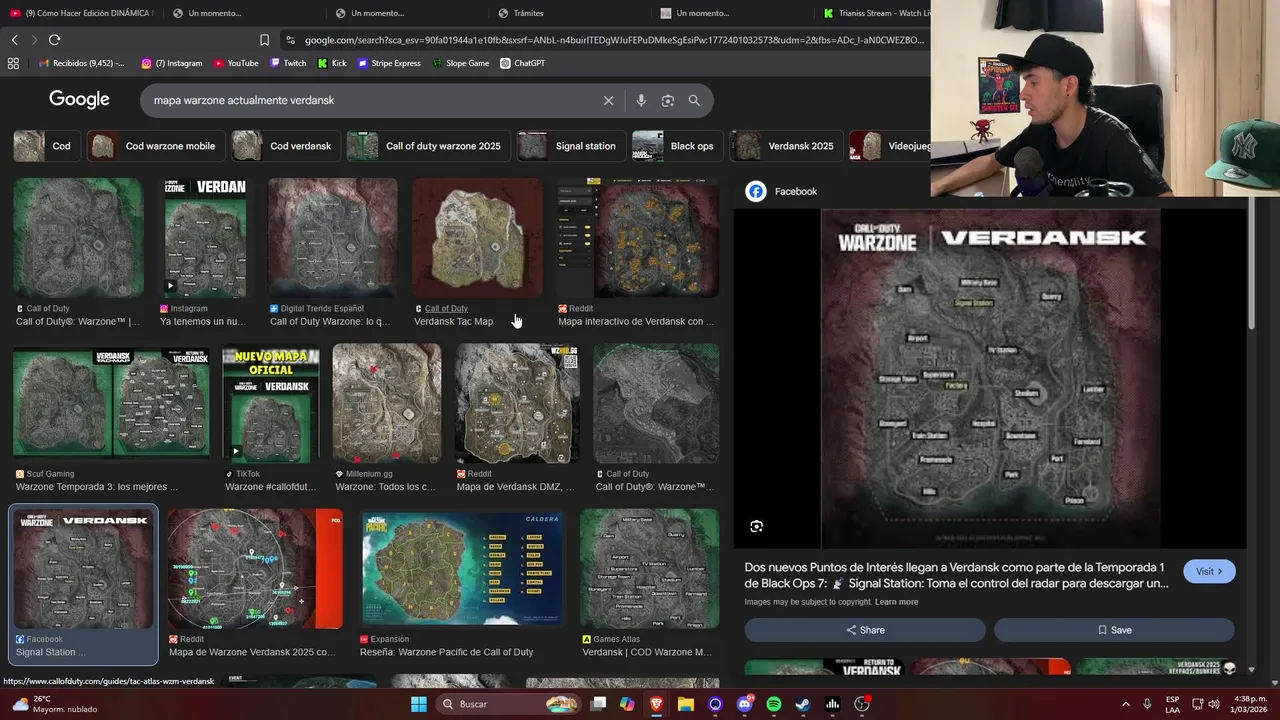The width and height of the screenshot is (1280, 720).
Task: Click the Windows Start button
Action: [x=418, y=704]
